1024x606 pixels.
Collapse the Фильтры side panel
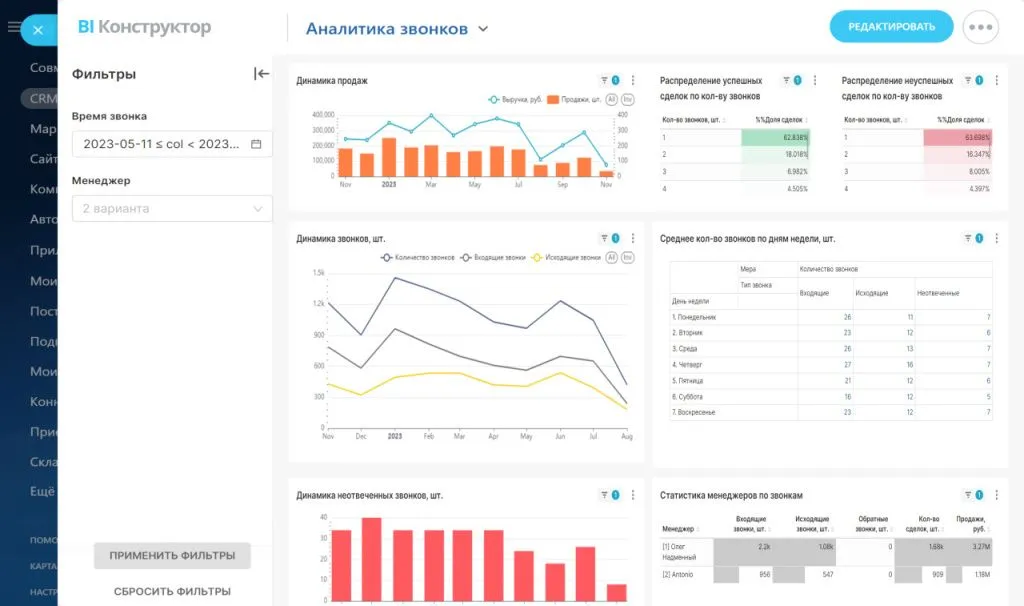261,73
